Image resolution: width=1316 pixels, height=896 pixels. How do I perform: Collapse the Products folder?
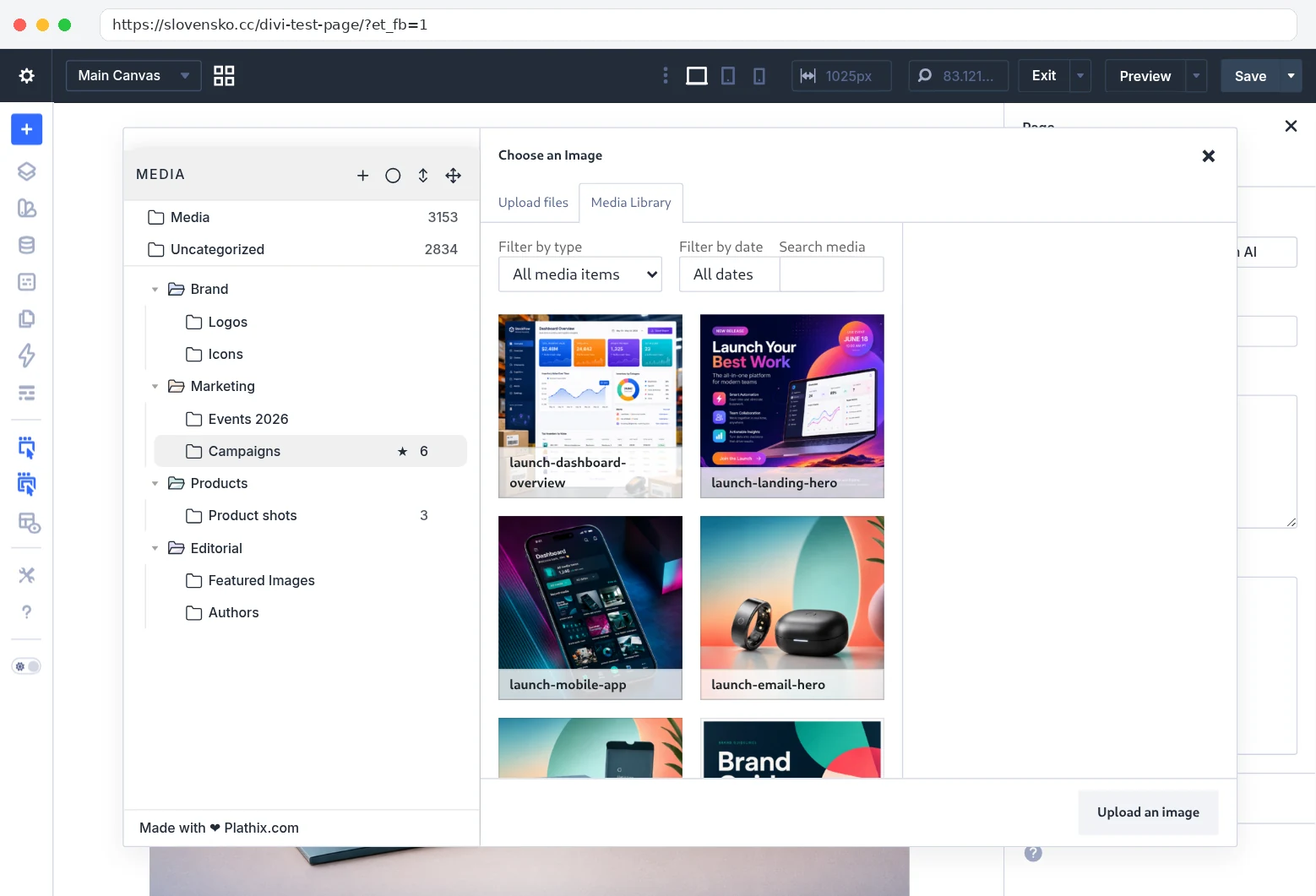pos(155,484)
